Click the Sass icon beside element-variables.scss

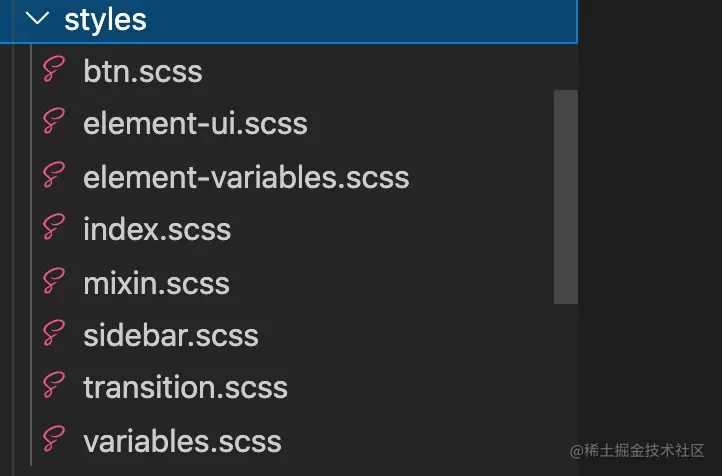pyautogui.click(x=53, y=177)
